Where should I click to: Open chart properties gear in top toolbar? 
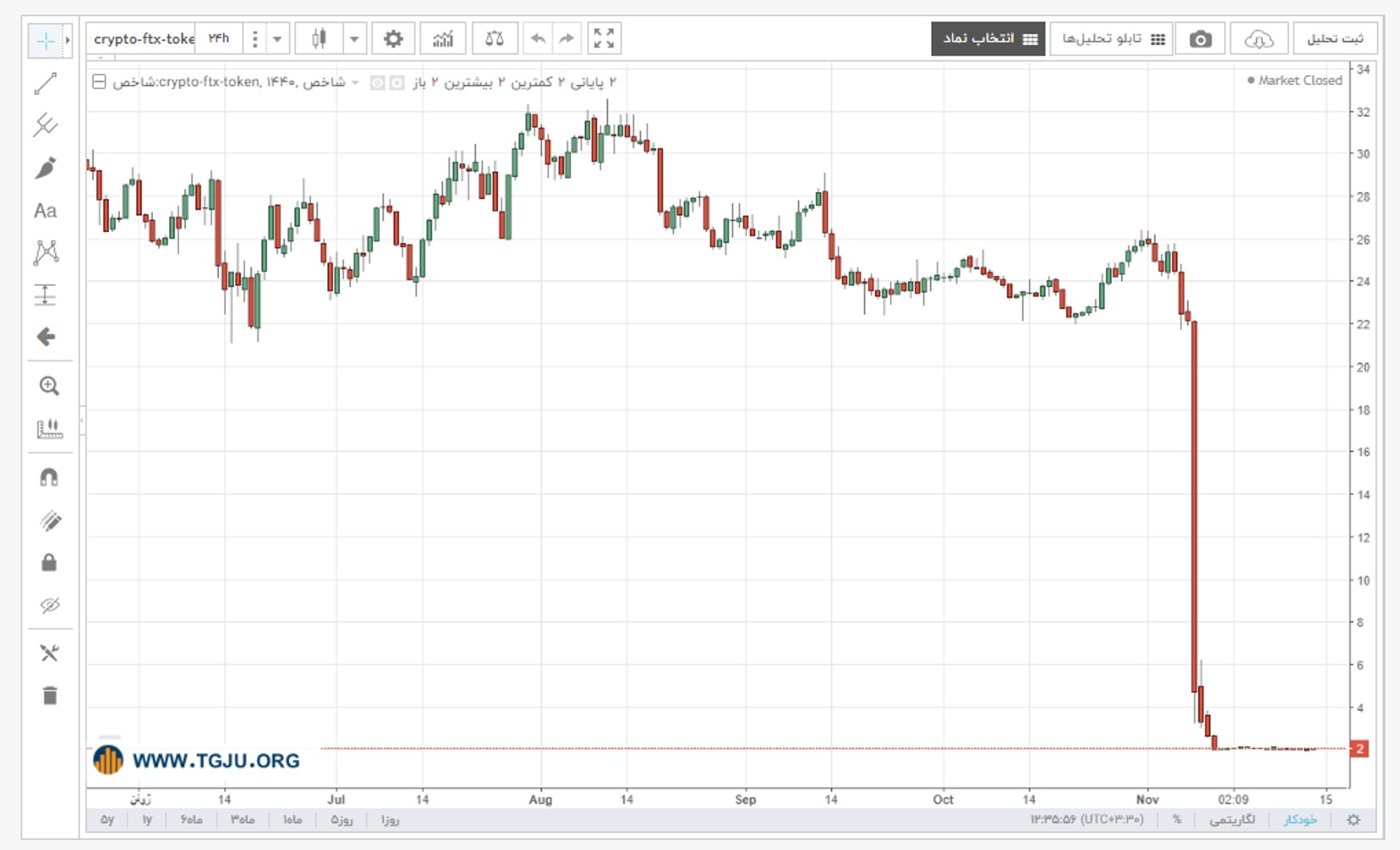coord(393,39)
